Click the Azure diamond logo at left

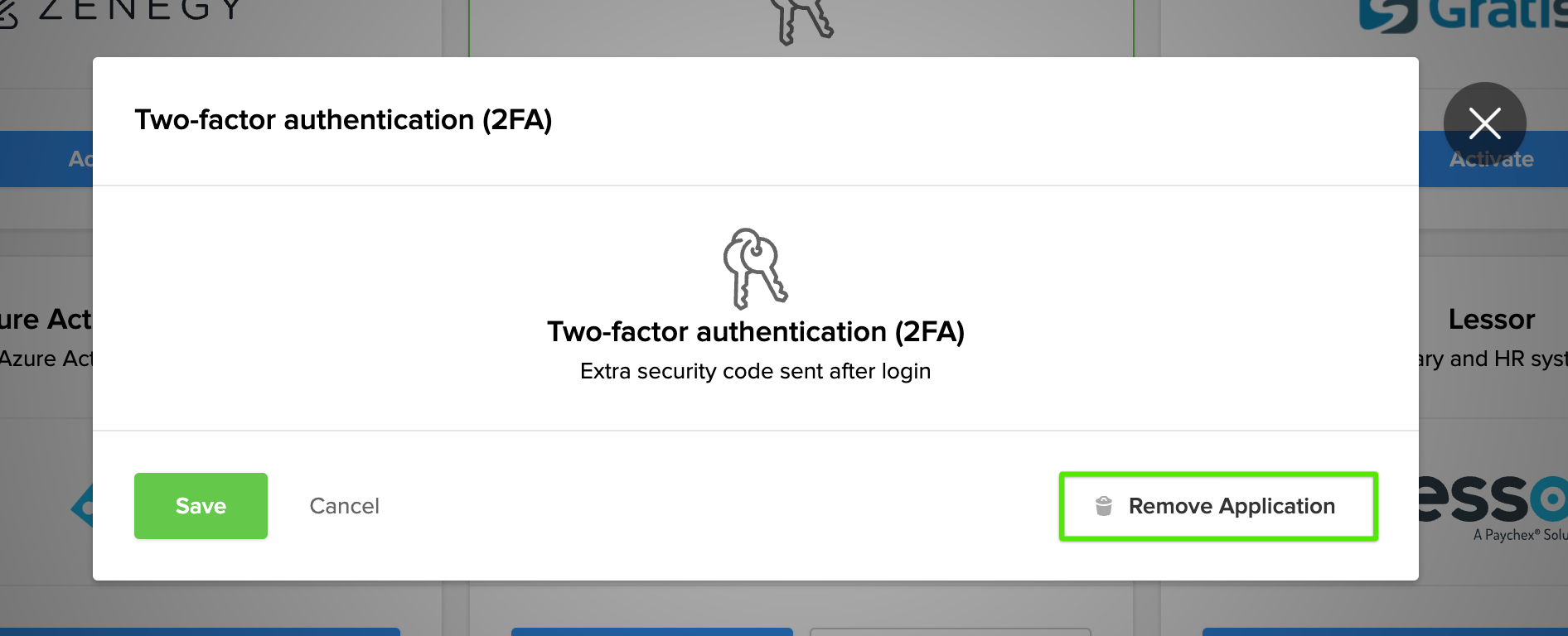(x=82, y=506)
